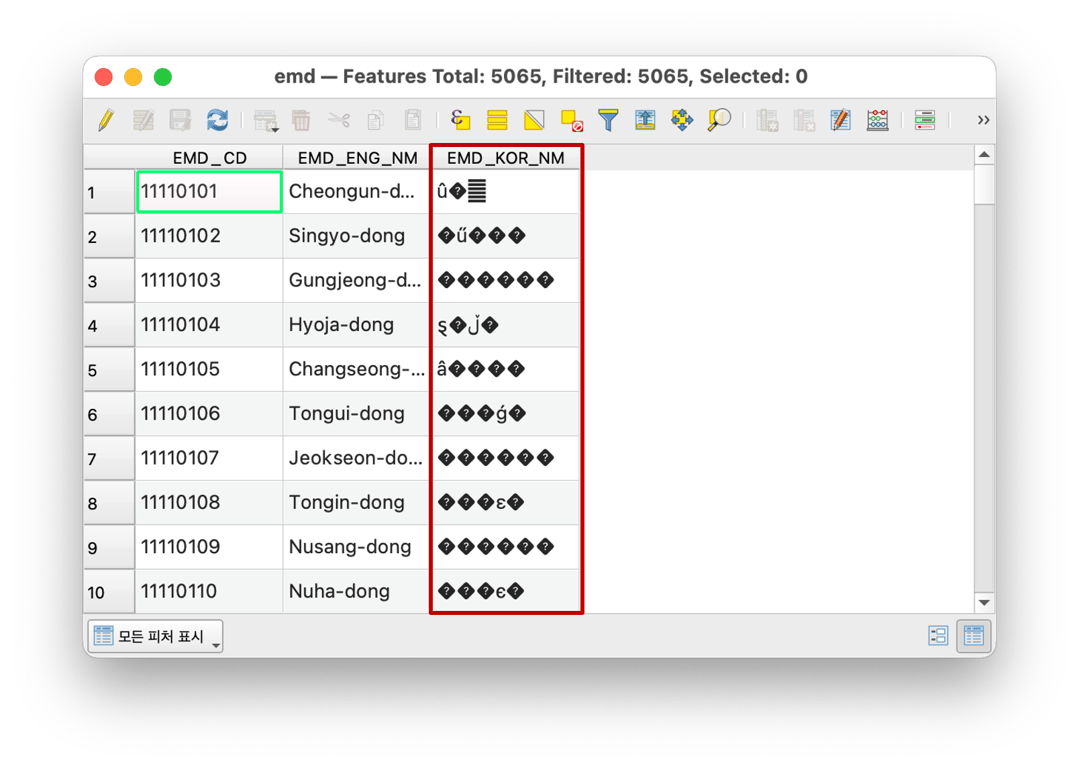Zoom map to selected rows magnifier
This screenshot has width=1079, height=768.
pyautogui.click(x=719, y=120)
